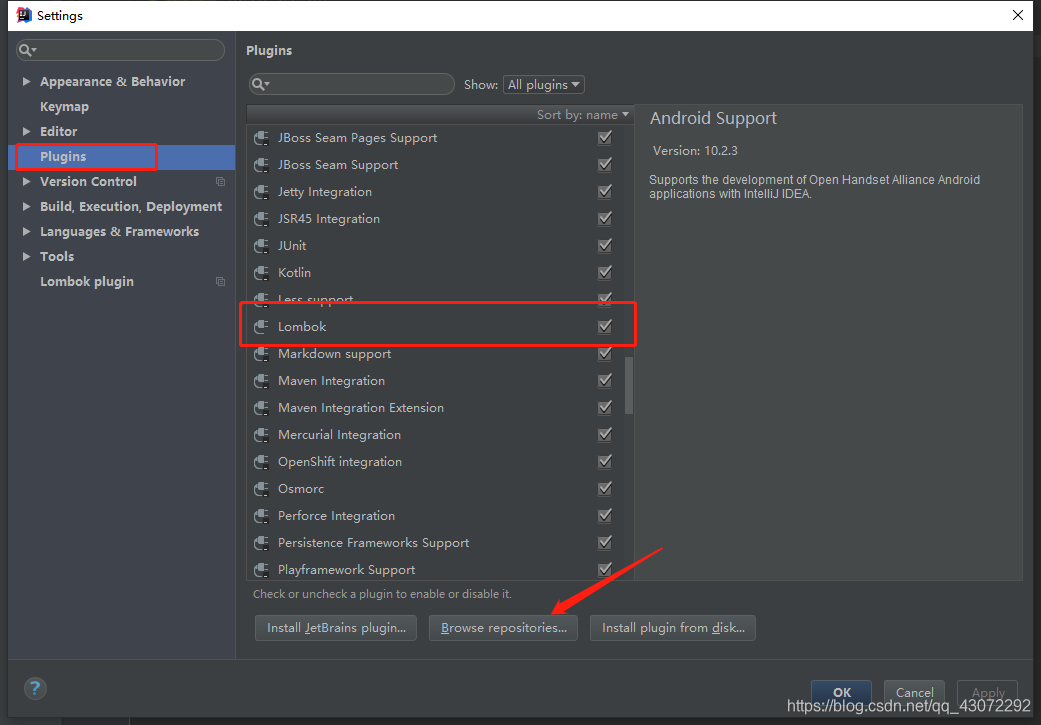The height and width of the screenshot is (725, 1041).
Task: Disable the JBoss Seam Pages Support plugin checkbox
Action: (x=605, y=137)
